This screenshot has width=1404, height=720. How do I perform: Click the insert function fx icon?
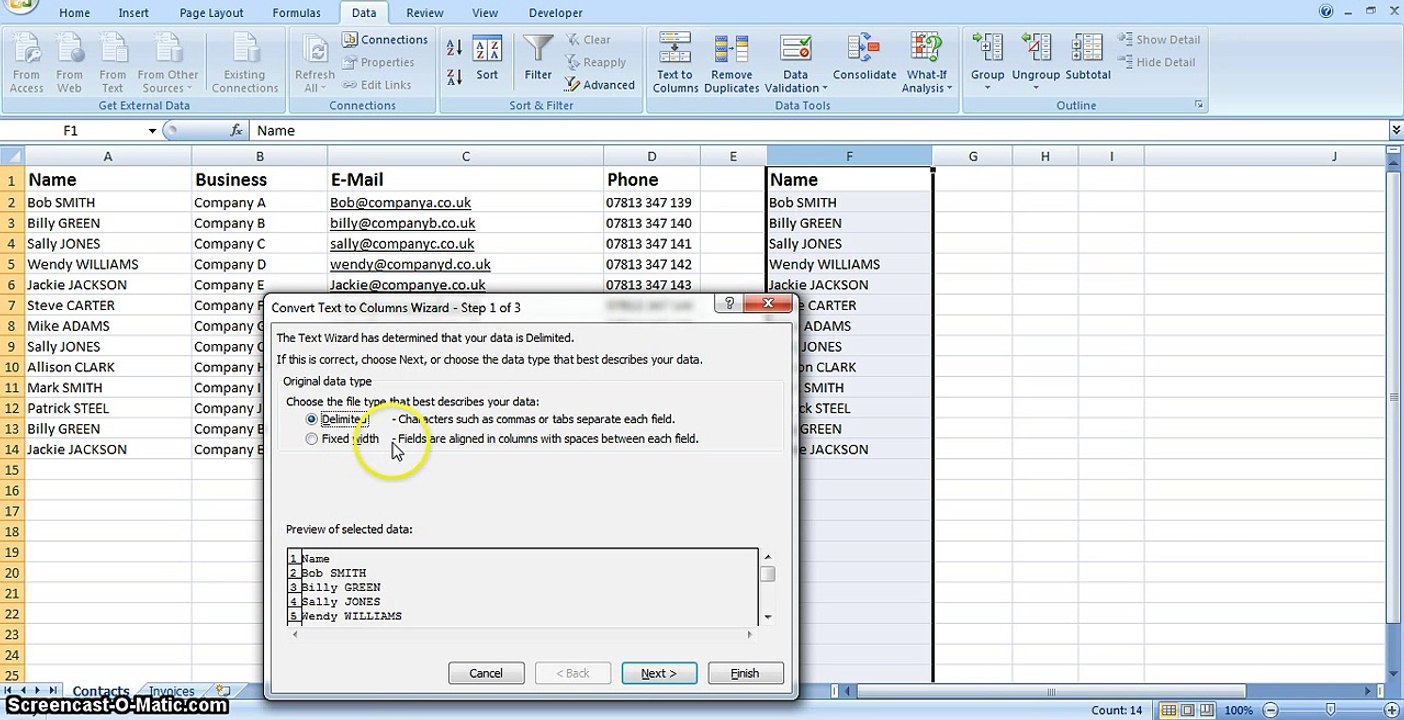236,130
